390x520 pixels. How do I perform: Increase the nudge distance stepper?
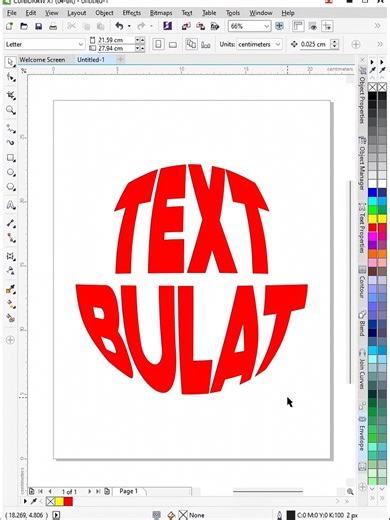click(x=335, y=42)
